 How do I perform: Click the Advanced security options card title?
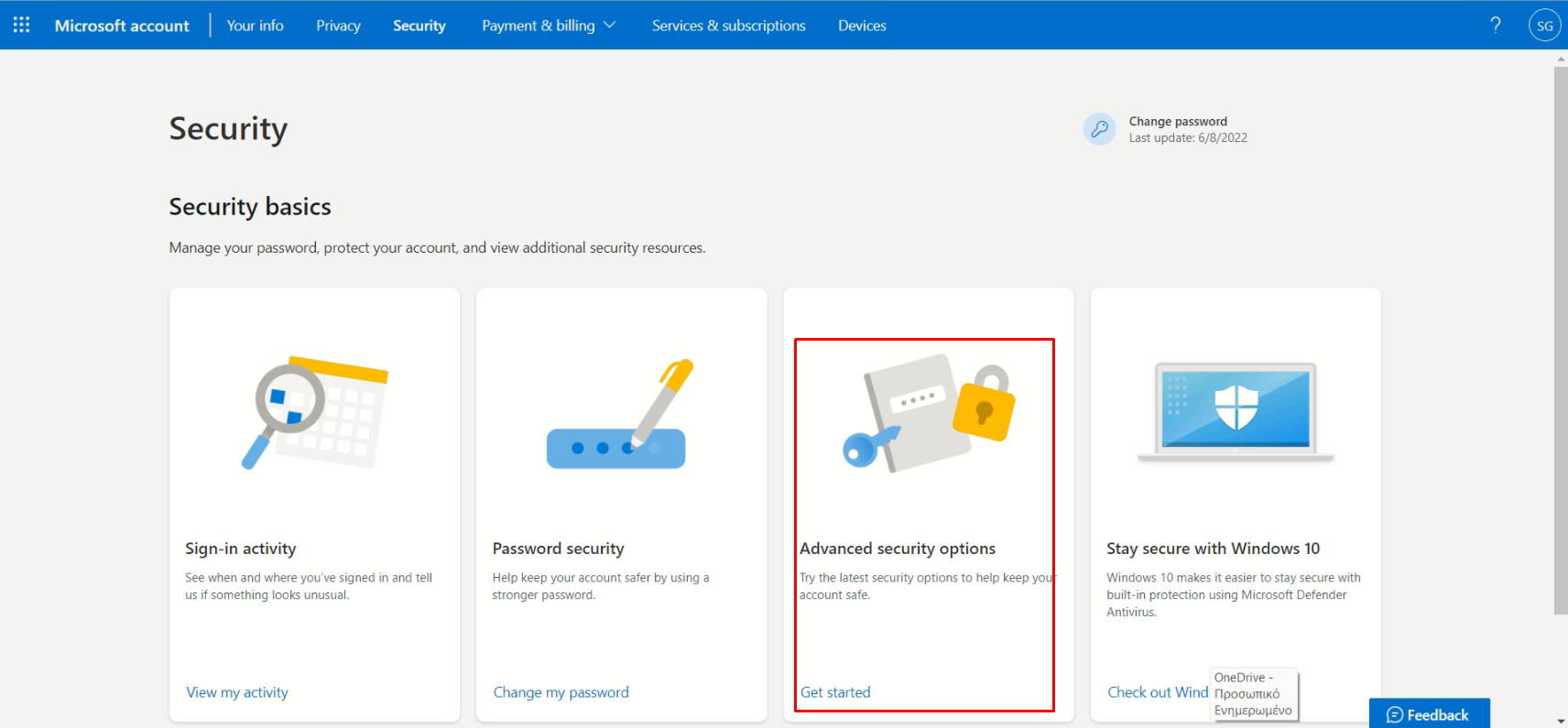(898, 549)
